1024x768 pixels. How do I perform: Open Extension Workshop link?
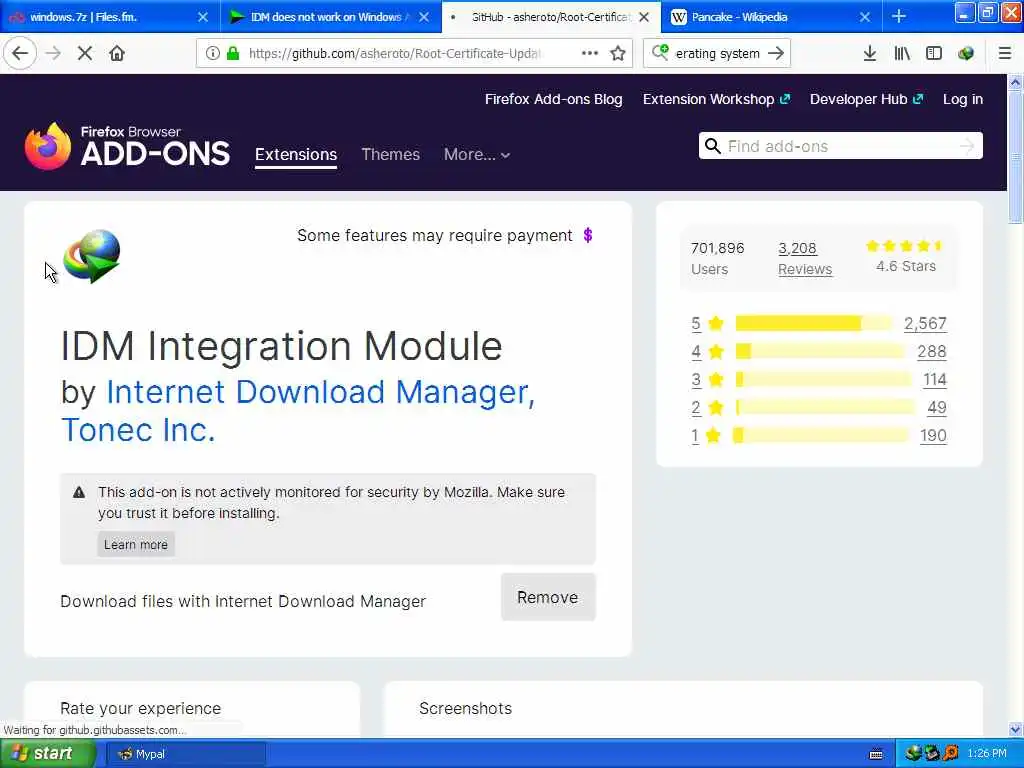pos(716,99)
